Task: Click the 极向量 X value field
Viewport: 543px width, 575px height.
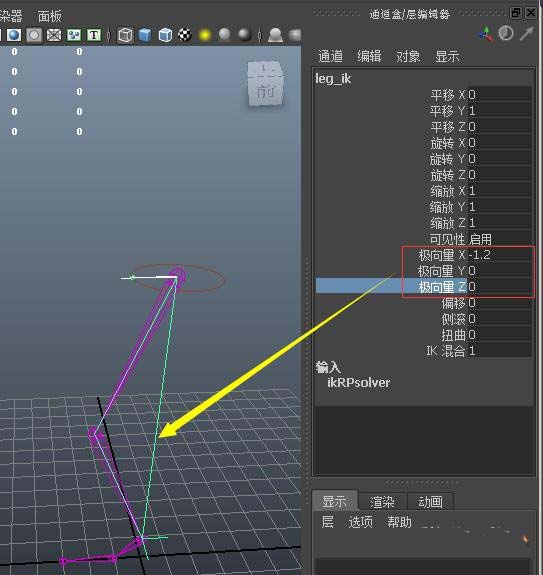Action: [500, 255]
